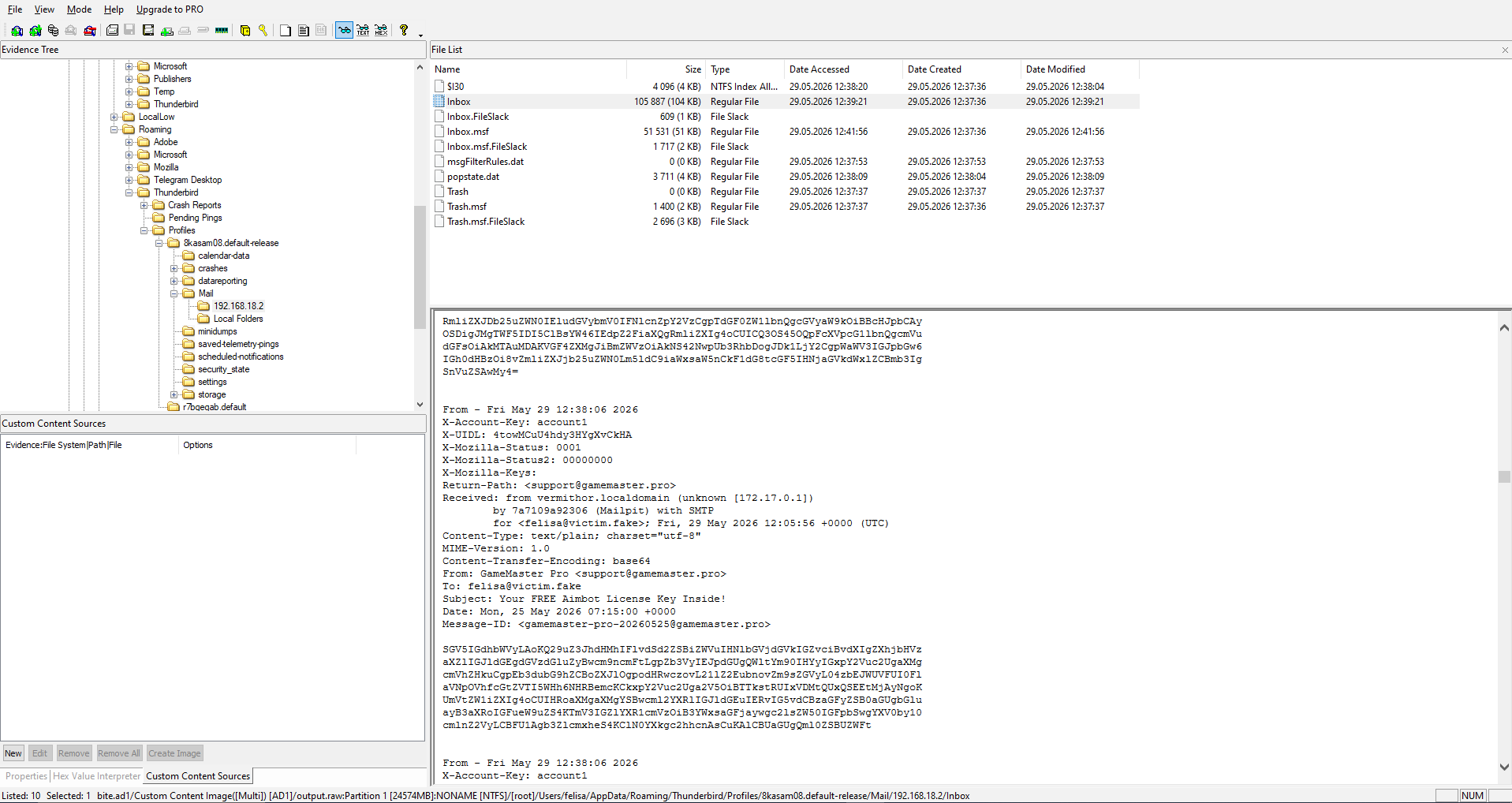The image size is (1512, 803).
Task: Click the Export File Hash List icon
Action: pyautogui.click(x=304, y=30)
